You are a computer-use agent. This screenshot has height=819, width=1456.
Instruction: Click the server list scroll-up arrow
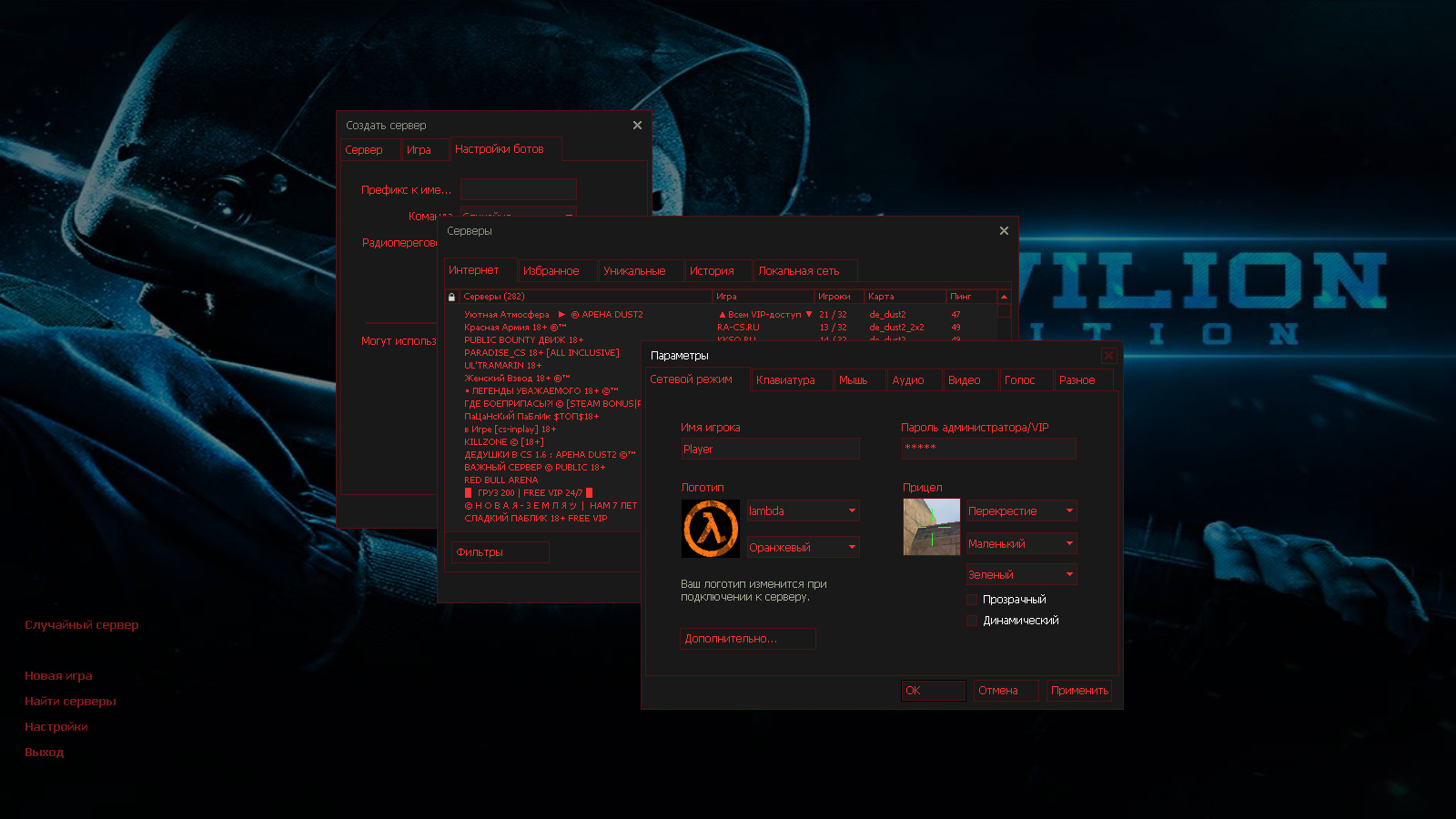1004,297
